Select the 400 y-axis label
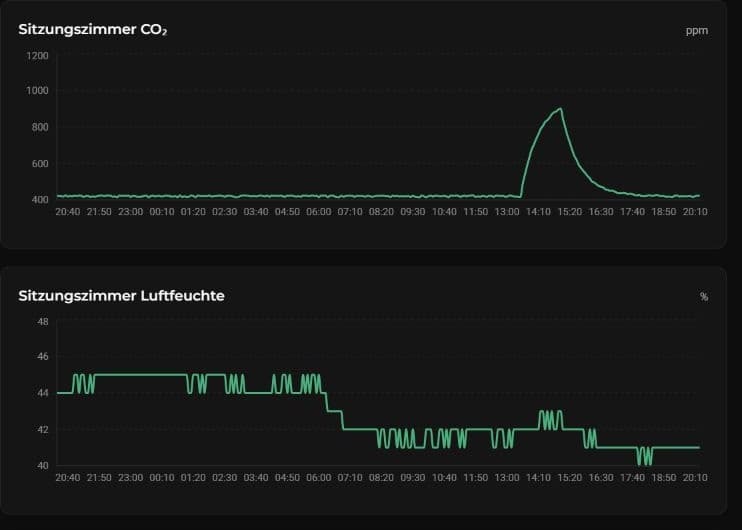The width and height of the screenshot is (742, 530). pos(40,200)
